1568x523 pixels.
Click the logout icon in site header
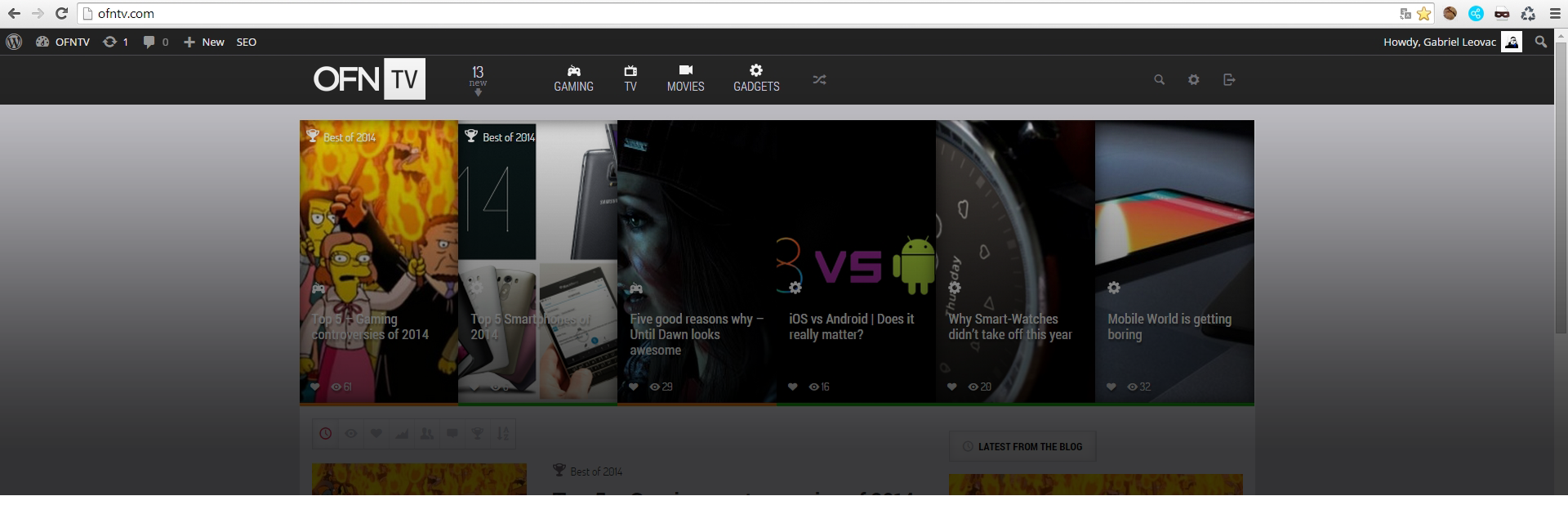tap(1229, 80)
